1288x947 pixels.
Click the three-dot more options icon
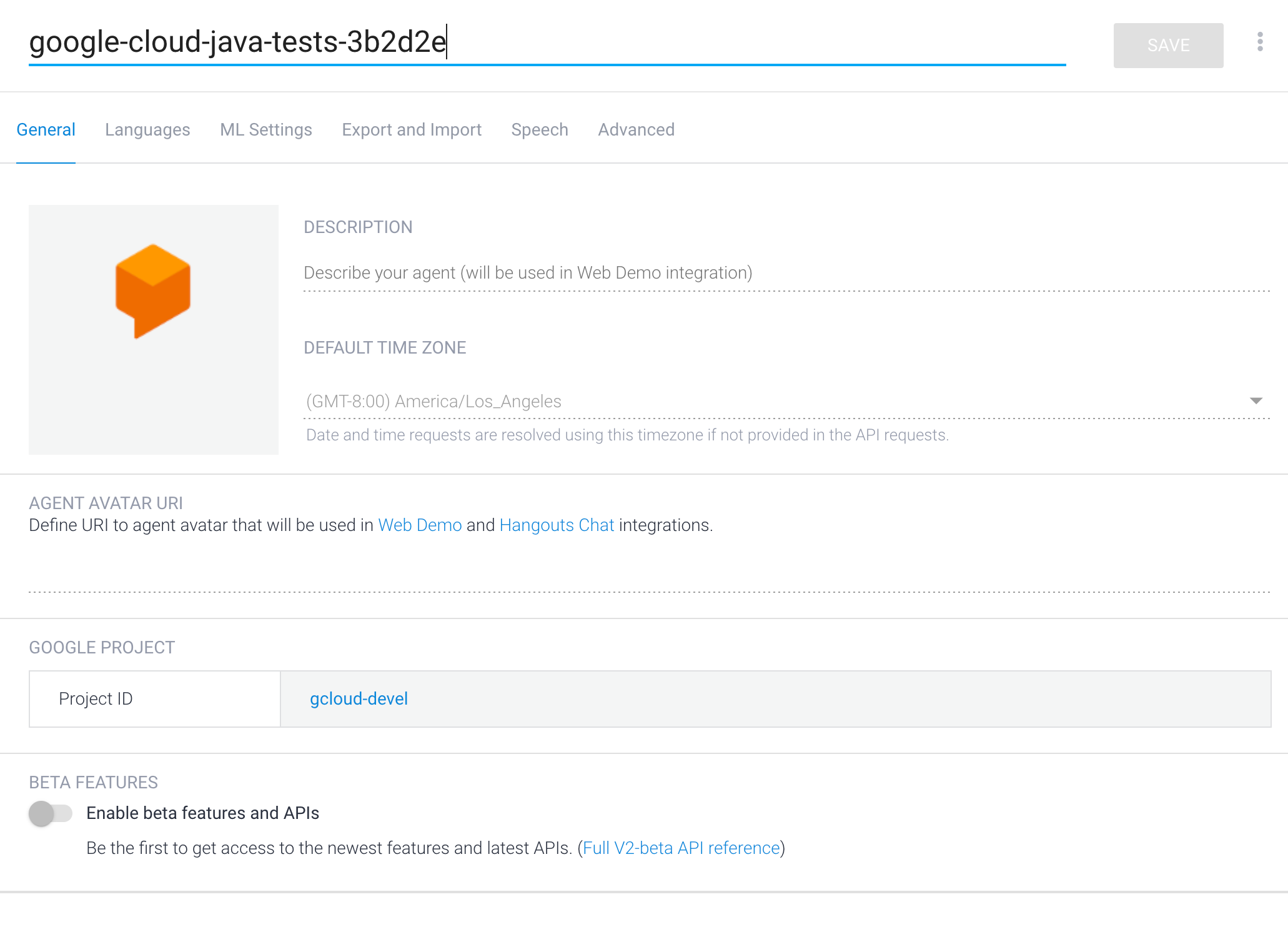pos(1260,42)
